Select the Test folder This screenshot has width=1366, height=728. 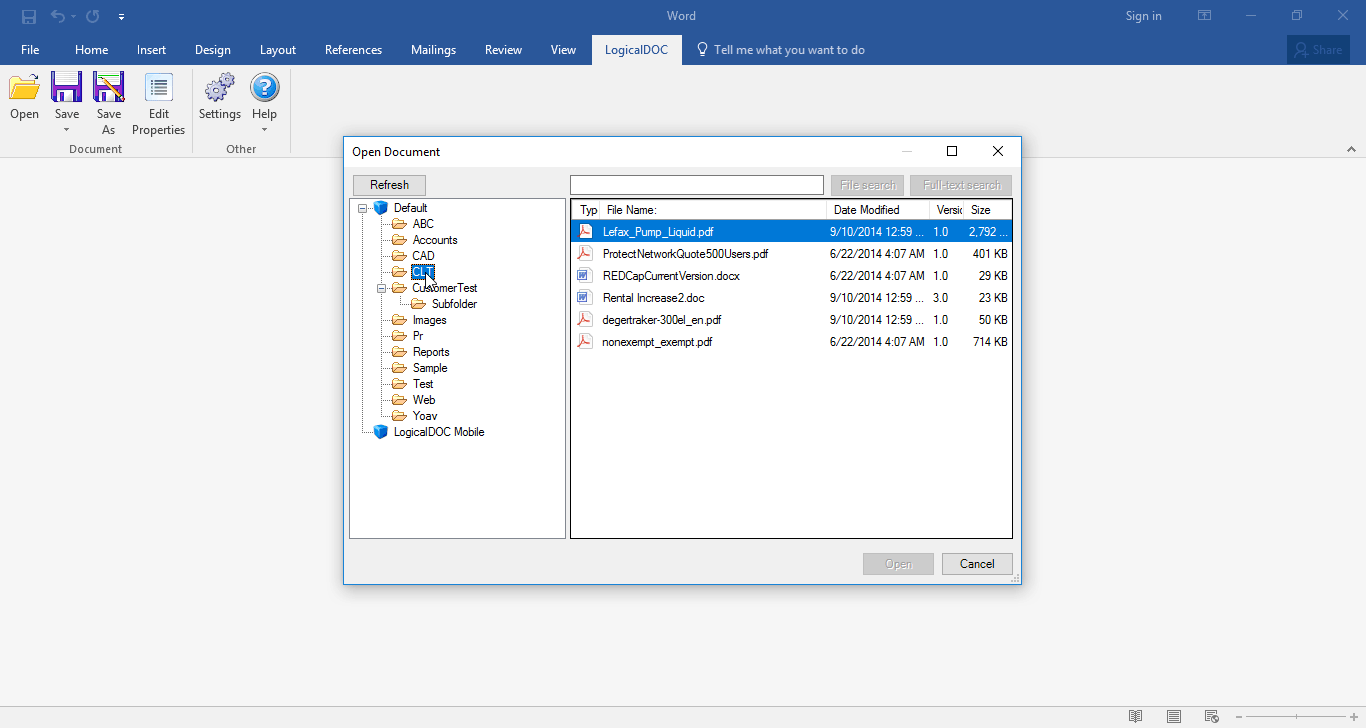tap(423, 384)
